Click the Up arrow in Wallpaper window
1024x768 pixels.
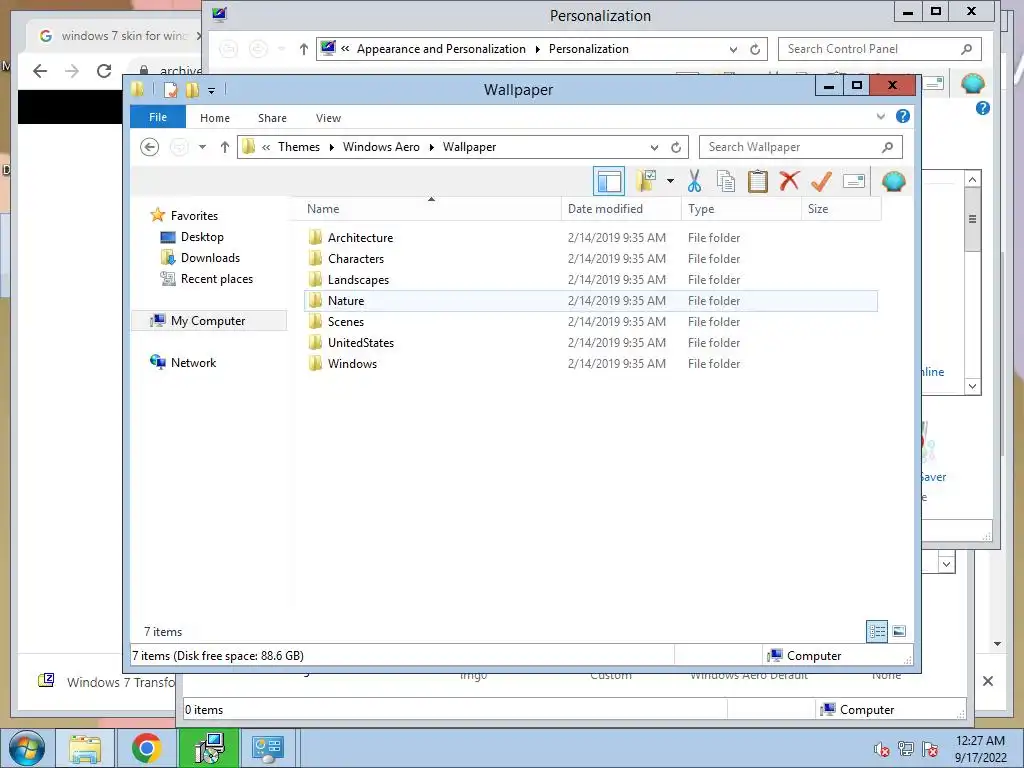tap(225, 147)
